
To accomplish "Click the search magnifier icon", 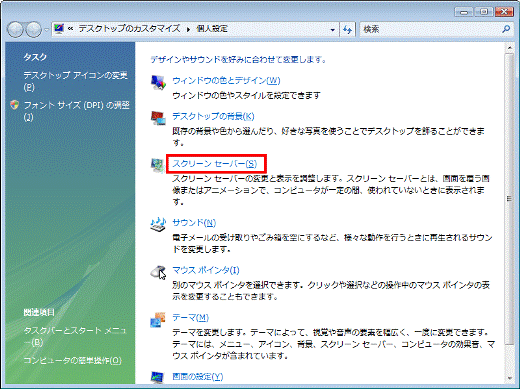I will [506, 29].
